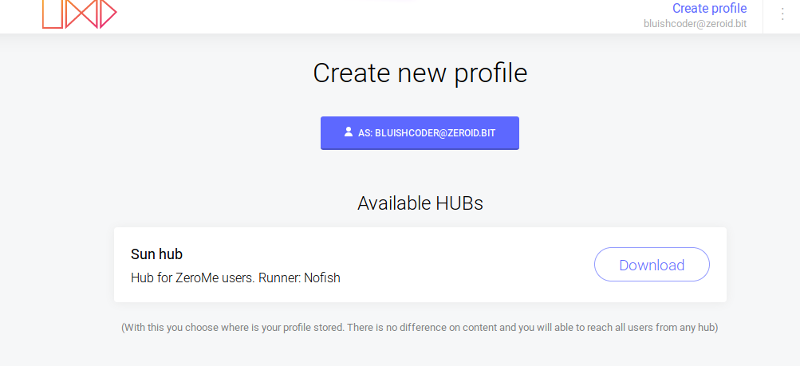
Task: Click the orange square of the logo
Action: click(x=52, y=14)
